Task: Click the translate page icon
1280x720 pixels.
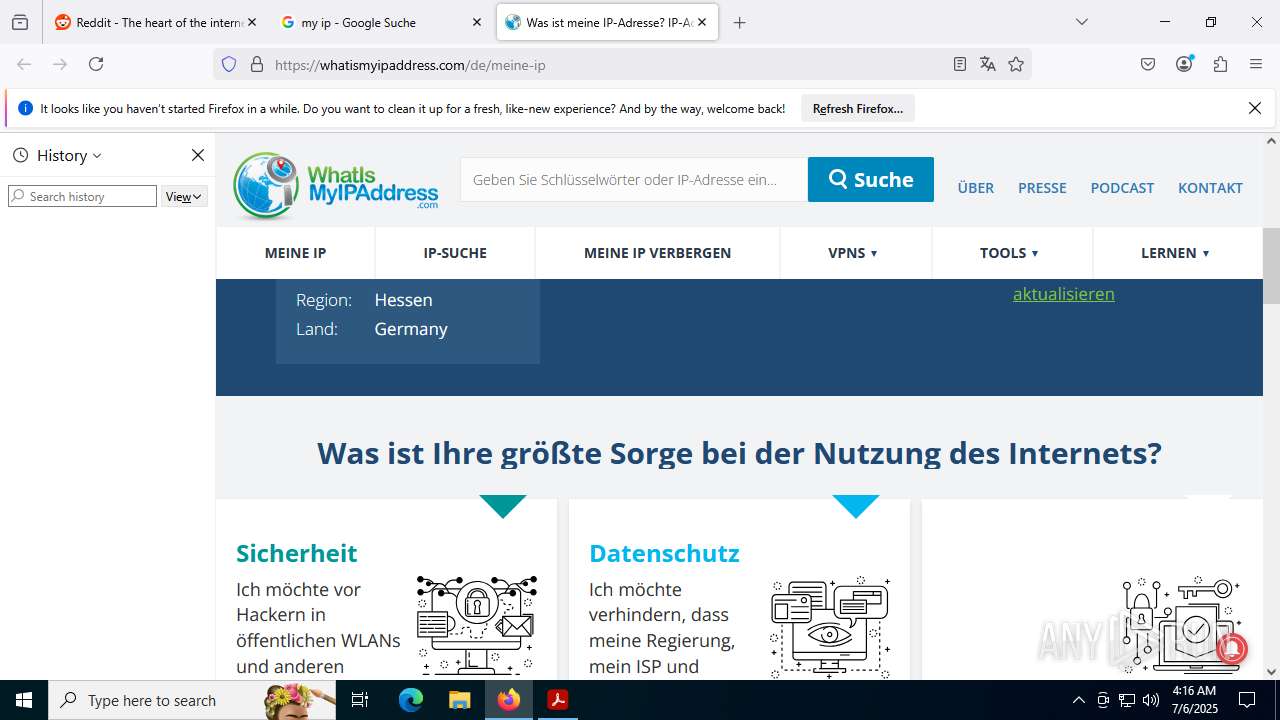Action: point(988,64)
